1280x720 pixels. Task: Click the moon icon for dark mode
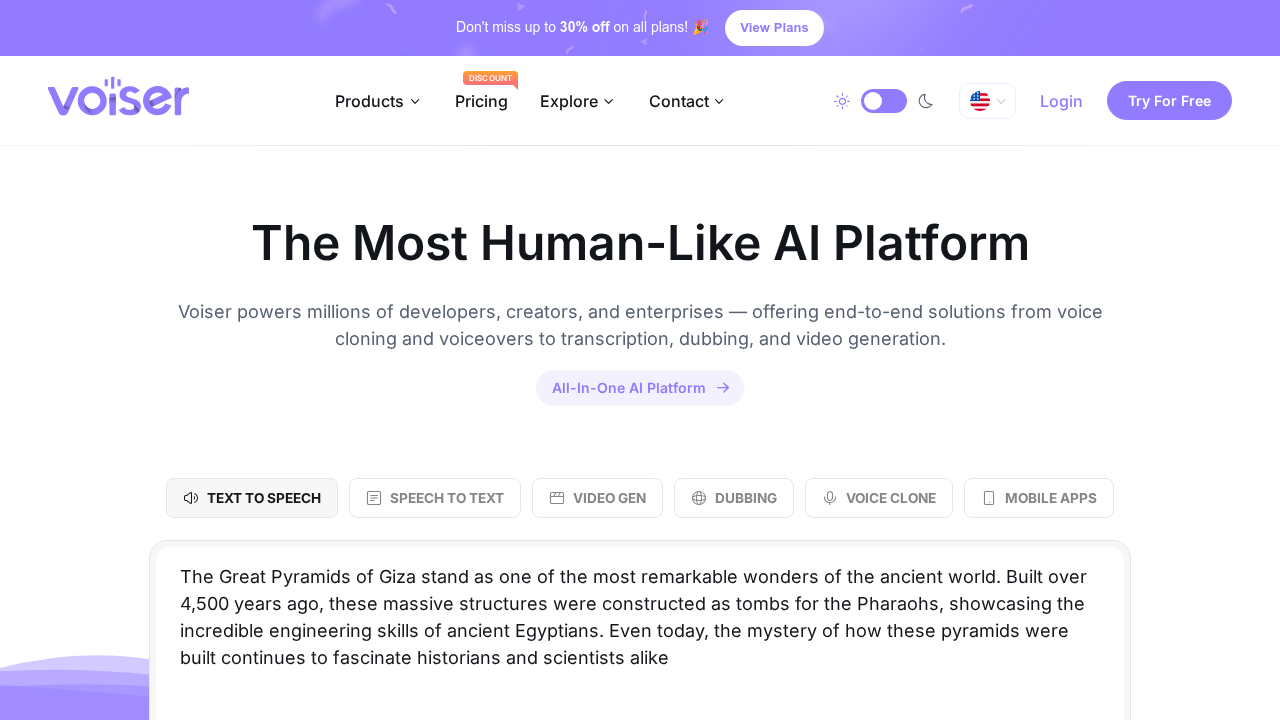click(x=925, y=100)
